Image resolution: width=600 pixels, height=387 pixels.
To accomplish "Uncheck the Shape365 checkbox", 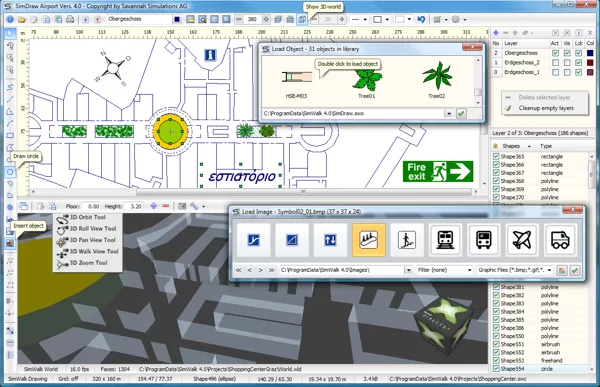I will tap(496, 157).
